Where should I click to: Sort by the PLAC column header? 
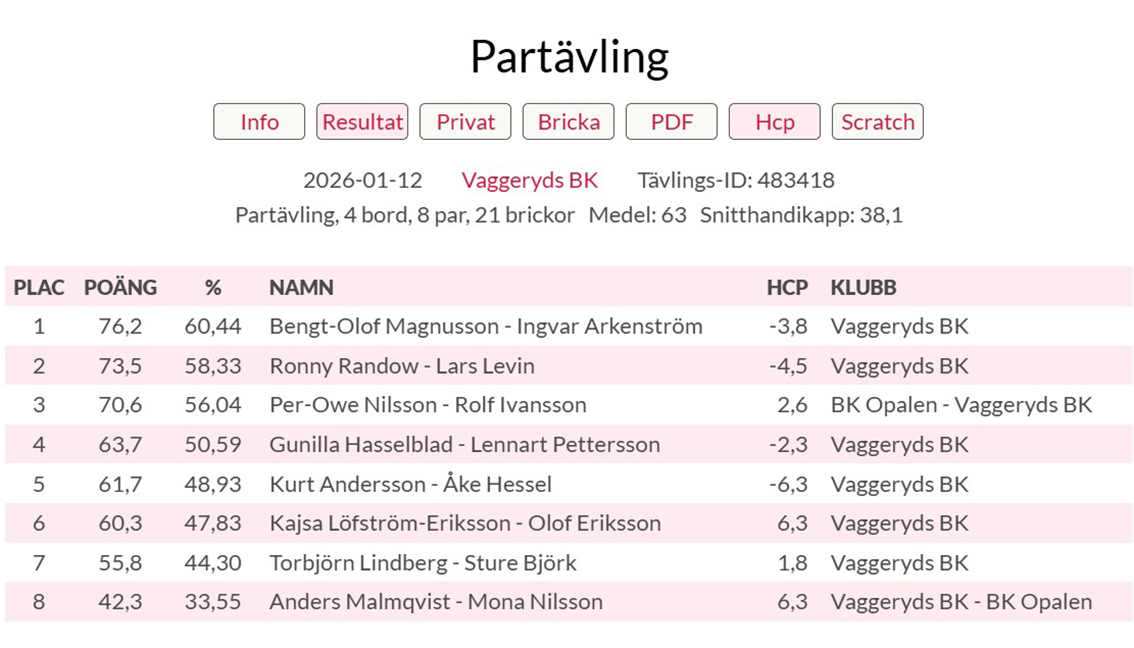[39, 287]
